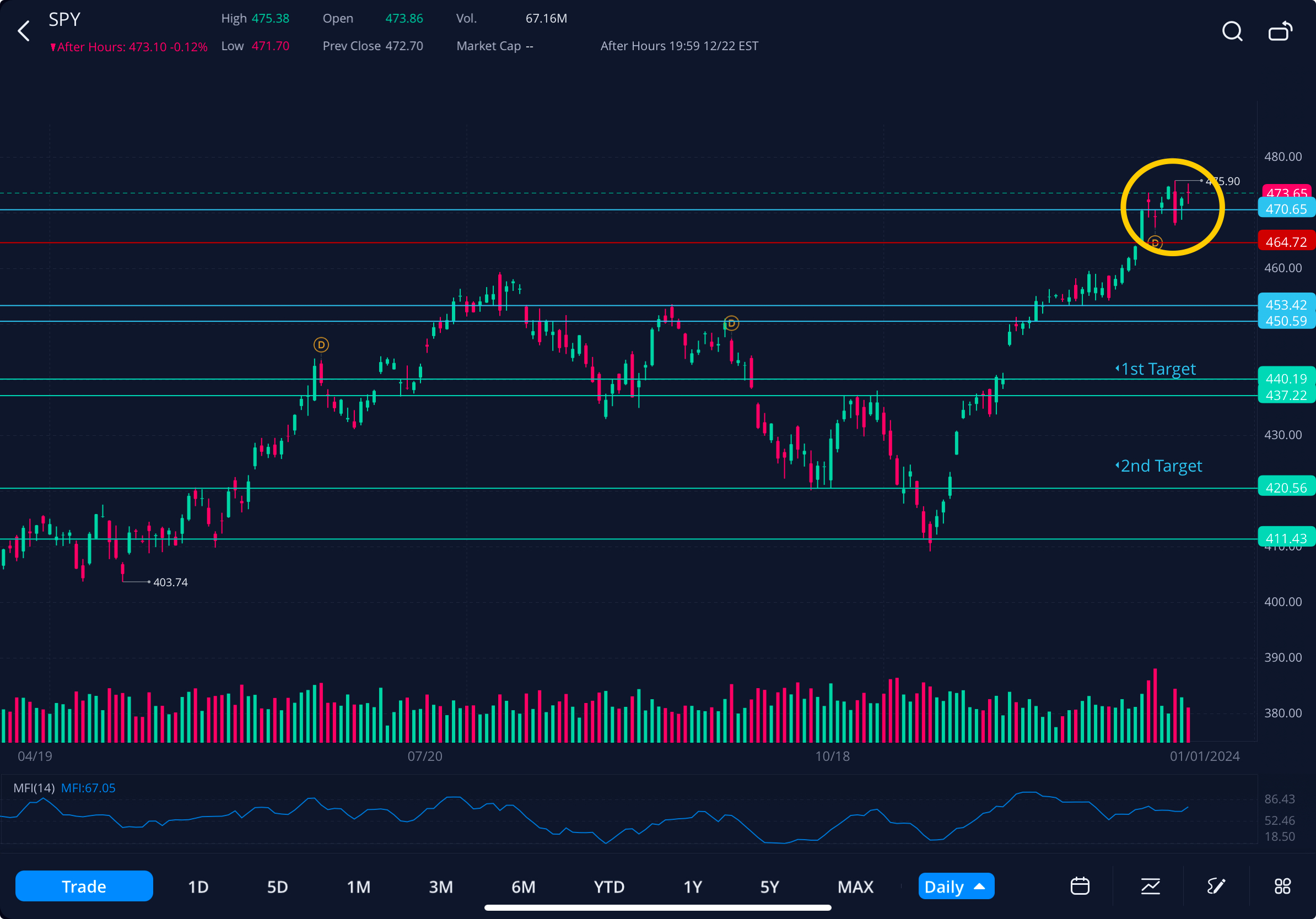The image size is (1316, 919).
Task: Click the SPY ticker title
Action: [x=64, y=19]
